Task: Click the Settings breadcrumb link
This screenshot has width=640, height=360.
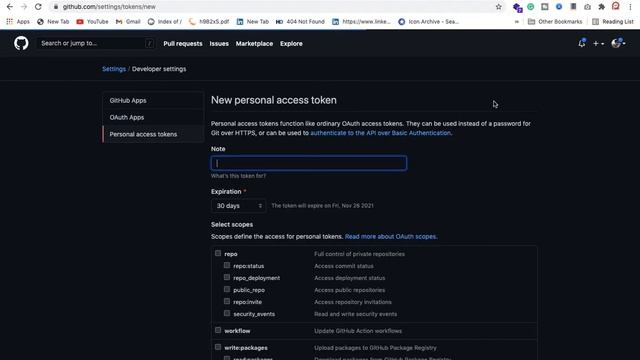Action: [114, 69]
